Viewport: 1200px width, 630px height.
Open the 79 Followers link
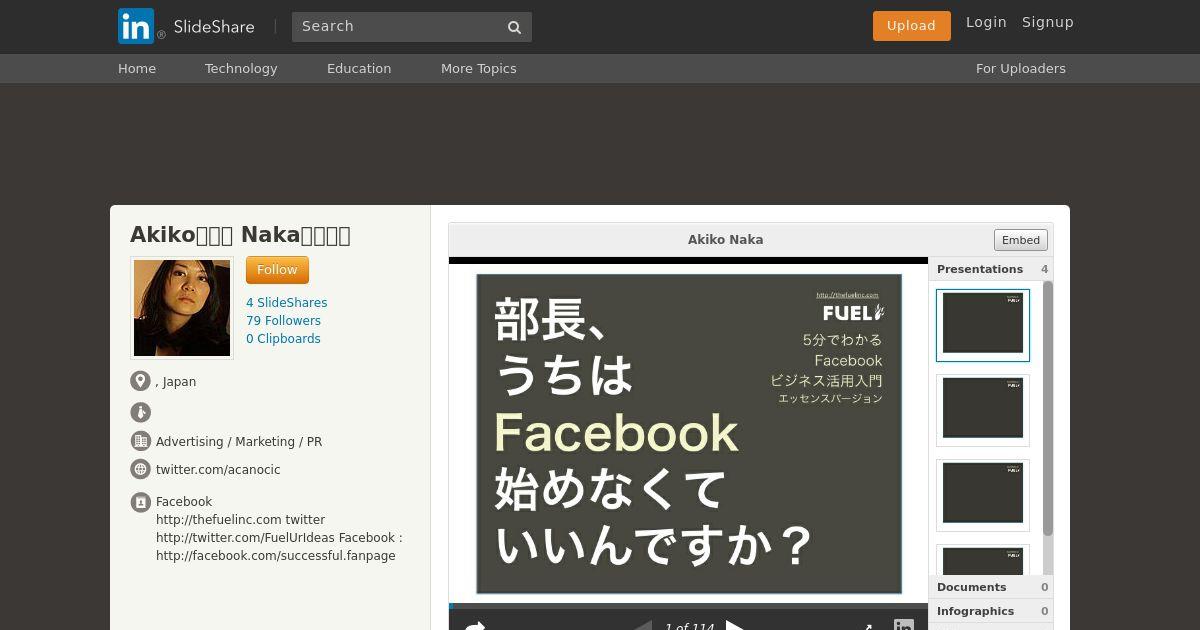click(284, 321)
